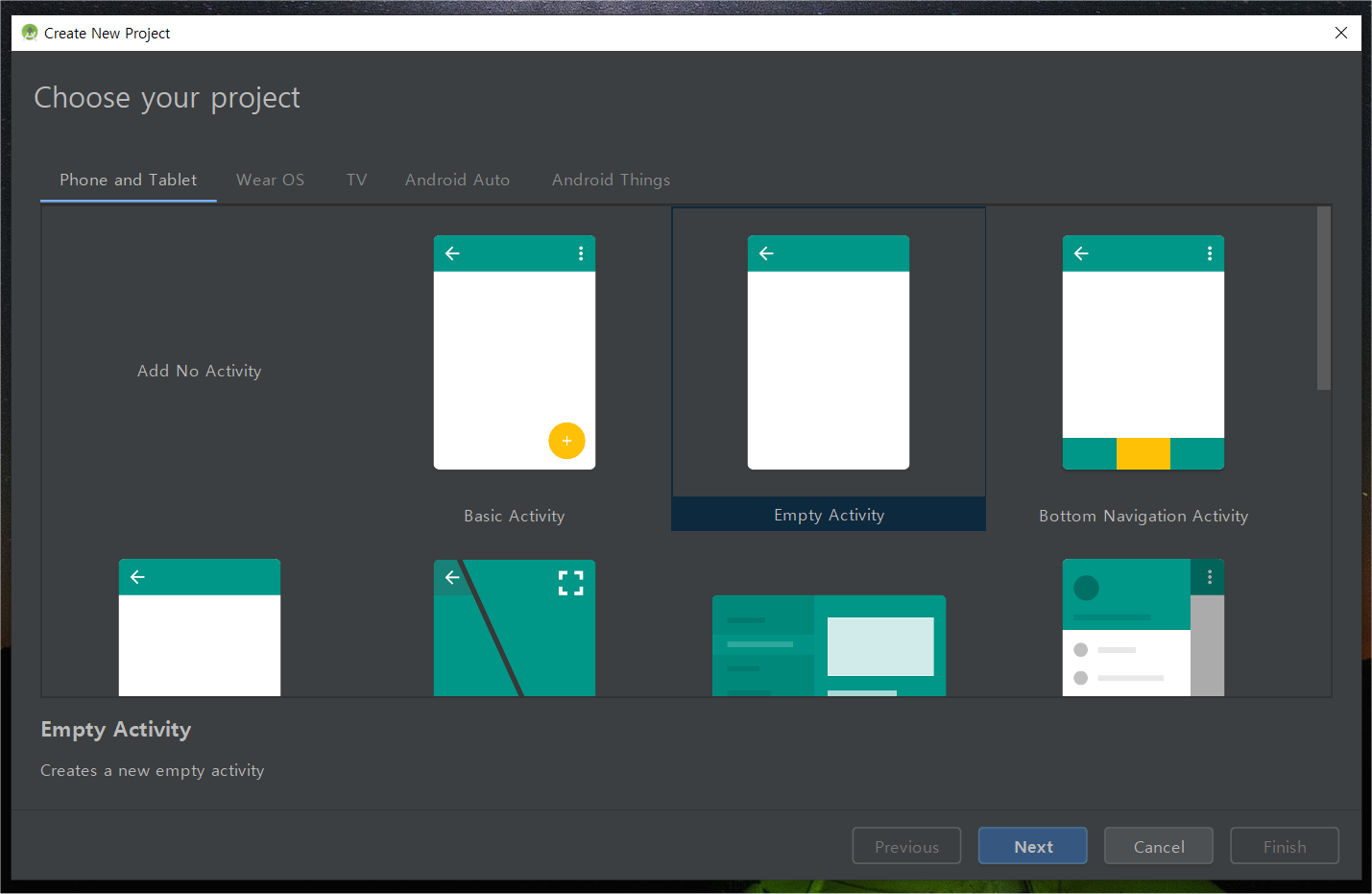Click the Finish button
Screen dimensions: 1372x894
pyautogui.click(x=1285, y=846)
